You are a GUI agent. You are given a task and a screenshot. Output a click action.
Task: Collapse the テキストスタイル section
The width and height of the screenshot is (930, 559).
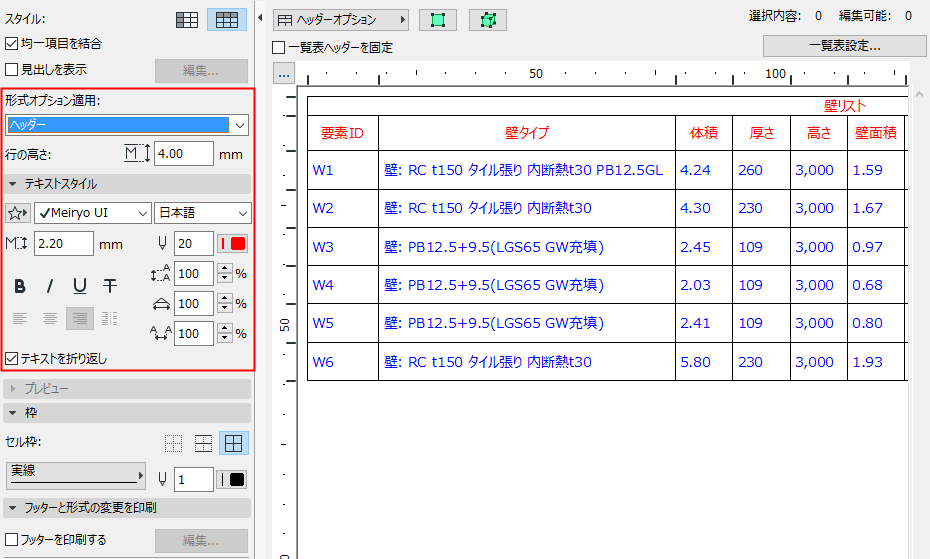pyautogui.click(x=127, y=184)
